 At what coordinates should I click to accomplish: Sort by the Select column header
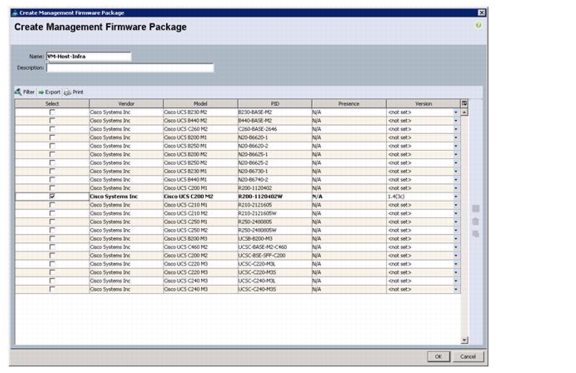(x=52, y=104)
